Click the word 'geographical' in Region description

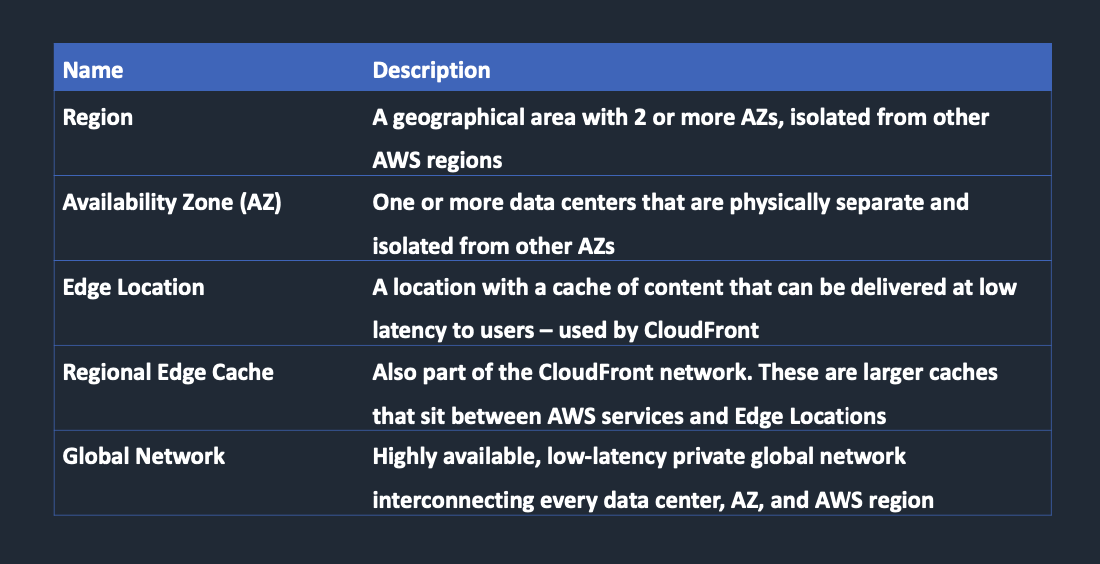point(453,117)
